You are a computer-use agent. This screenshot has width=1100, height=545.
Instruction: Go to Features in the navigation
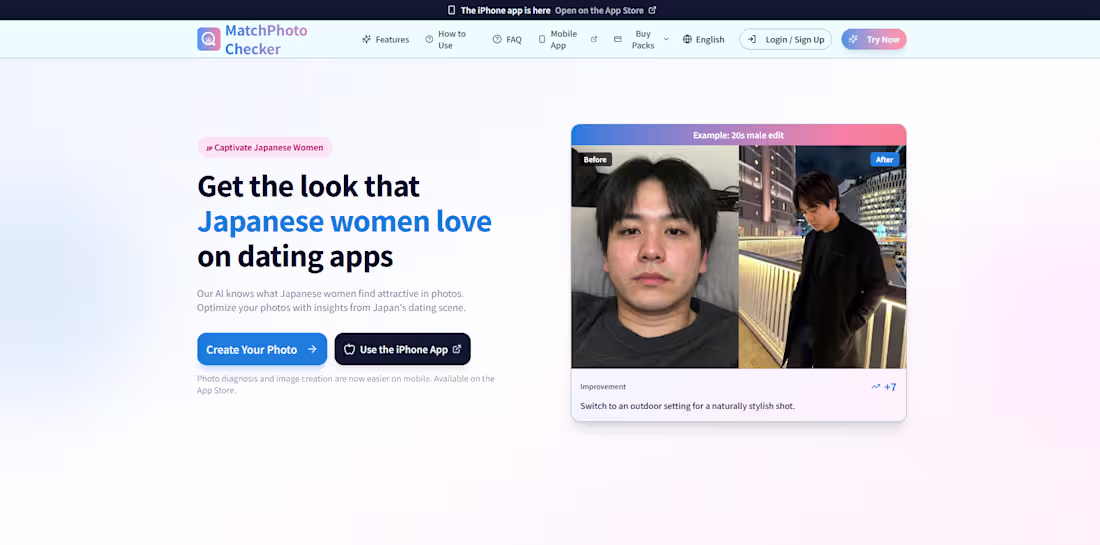(385, 39)
